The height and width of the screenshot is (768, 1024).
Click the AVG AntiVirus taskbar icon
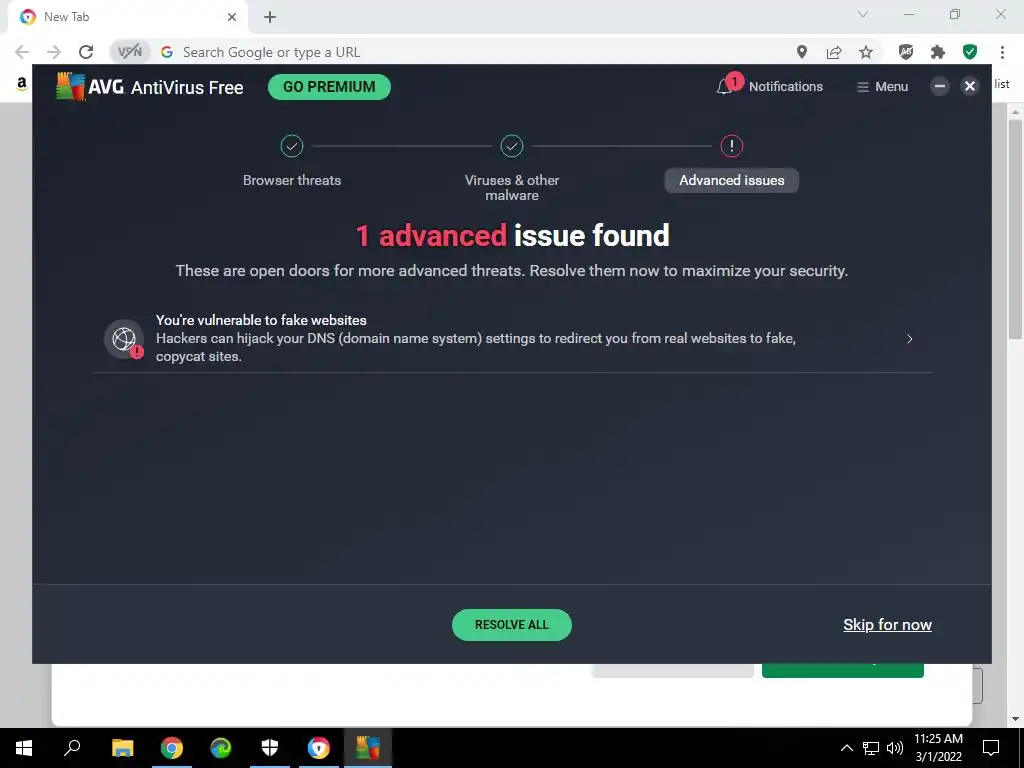tap(368, 748)
